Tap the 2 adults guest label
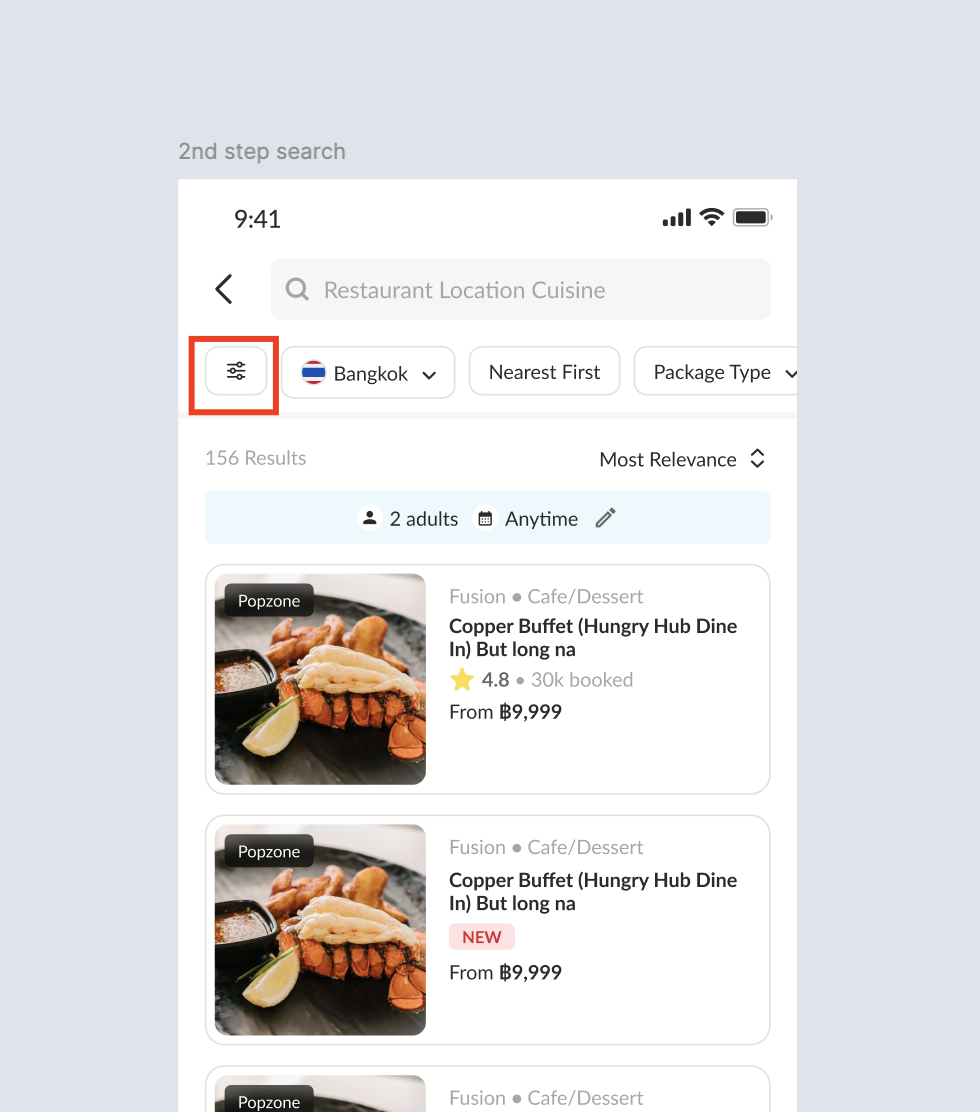980x1112 pixels. coord(424,518)
